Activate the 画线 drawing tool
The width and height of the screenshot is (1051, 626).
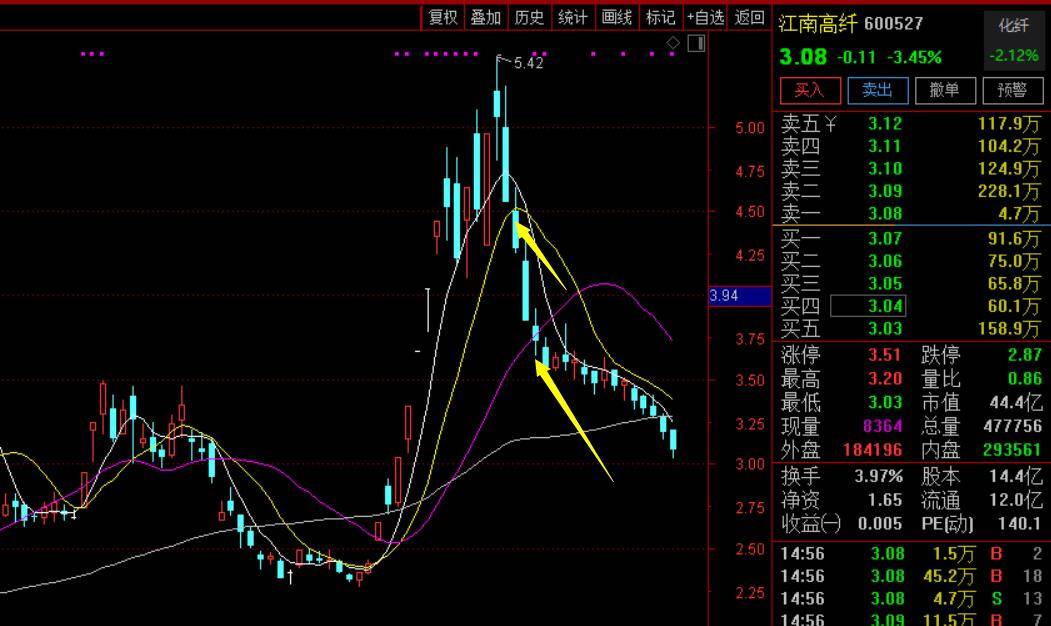click(617, 17)
